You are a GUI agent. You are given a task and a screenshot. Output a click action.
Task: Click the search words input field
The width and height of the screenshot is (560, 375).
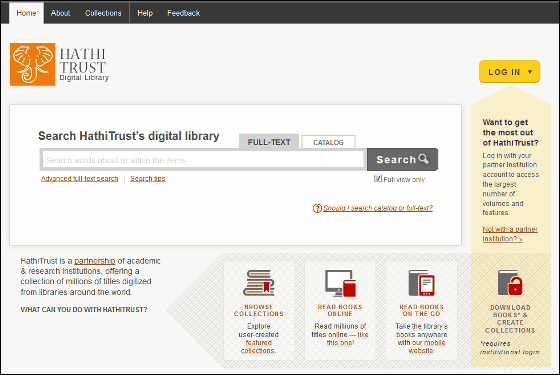point(203,160)
